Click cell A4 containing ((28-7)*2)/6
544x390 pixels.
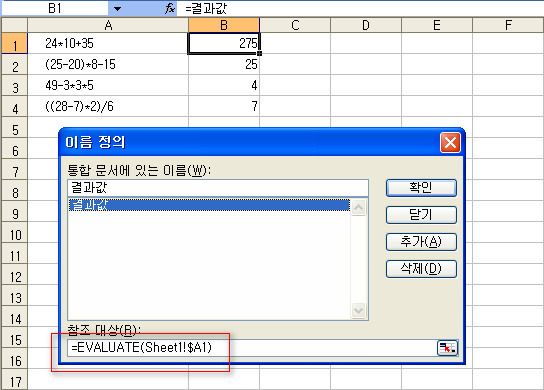point(108,107)
